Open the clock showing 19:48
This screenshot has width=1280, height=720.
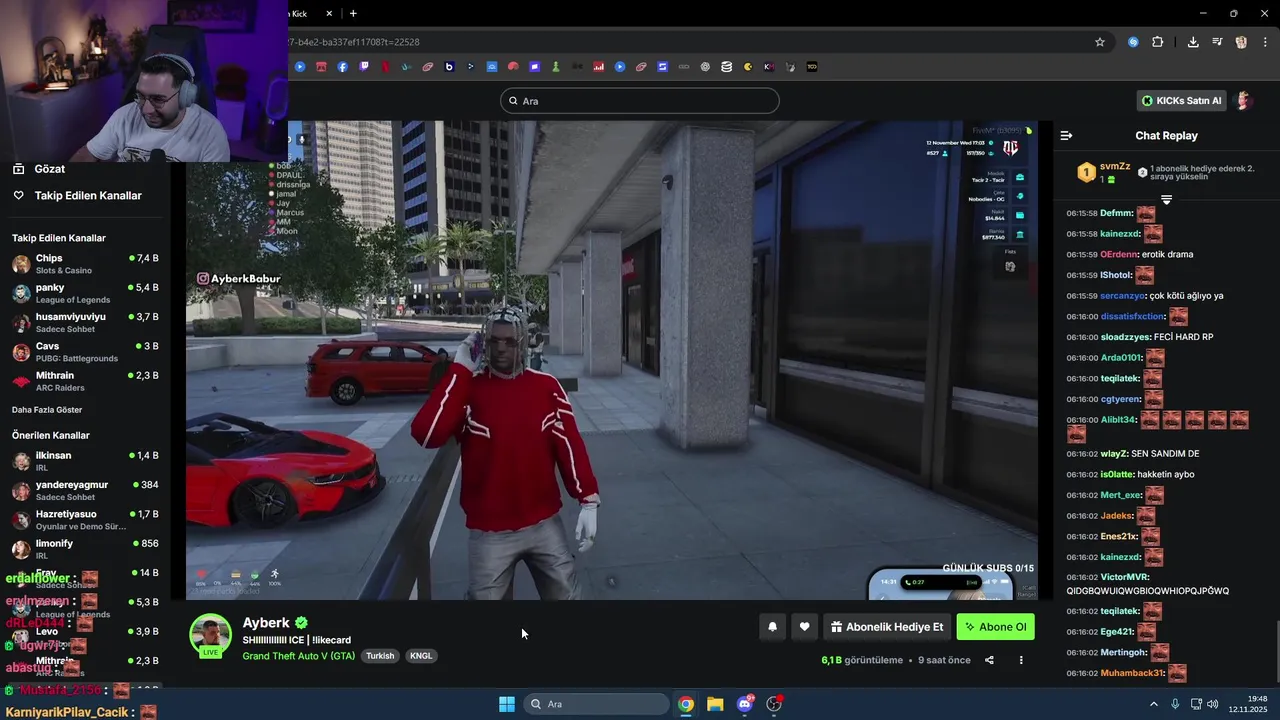(1247, 704)
